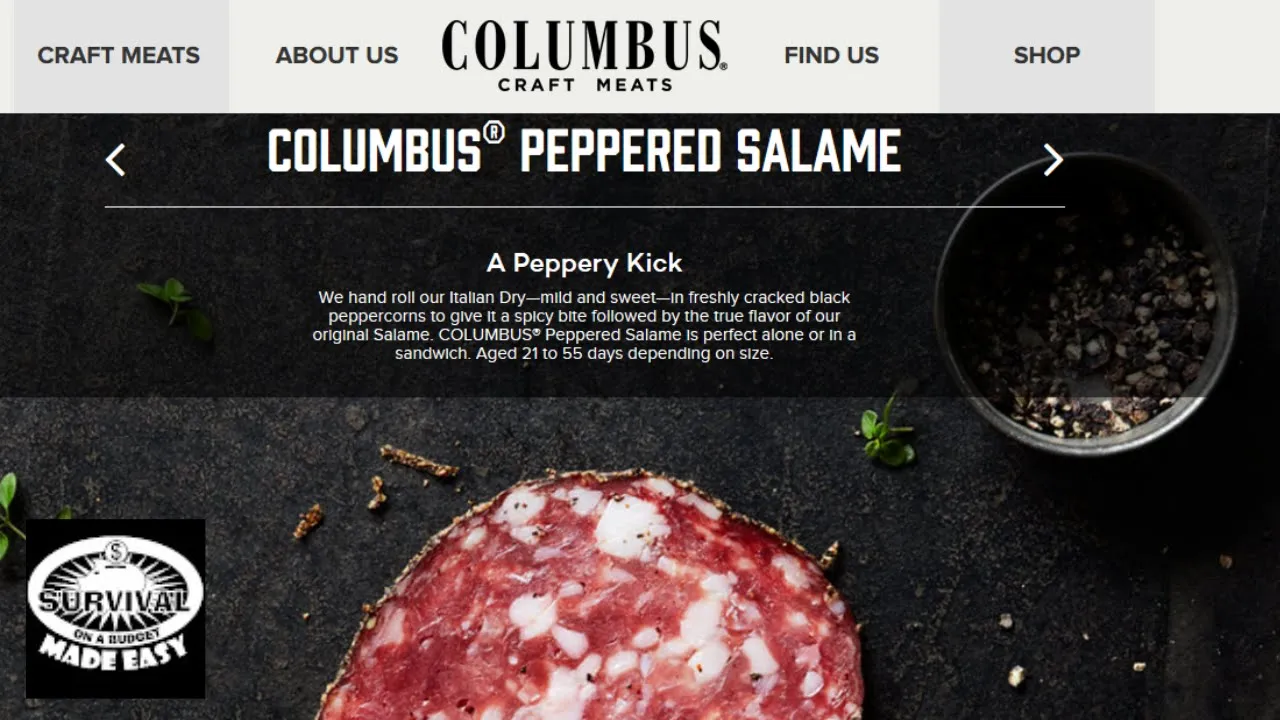Advance to next product with right chevron

click(x=1053, y=159)
